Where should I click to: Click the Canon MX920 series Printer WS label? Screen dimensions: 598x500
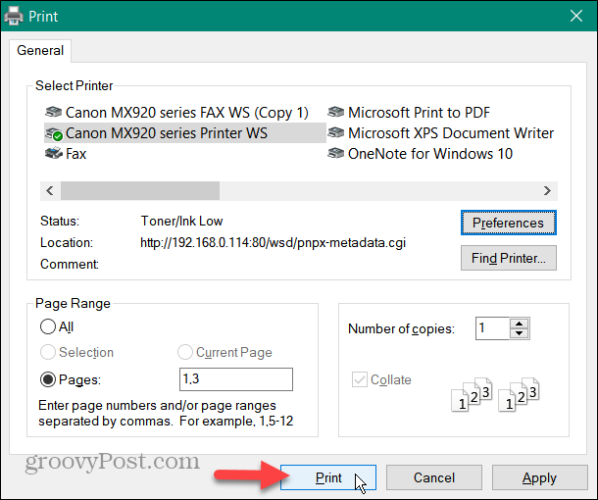[x=167, y=133]
